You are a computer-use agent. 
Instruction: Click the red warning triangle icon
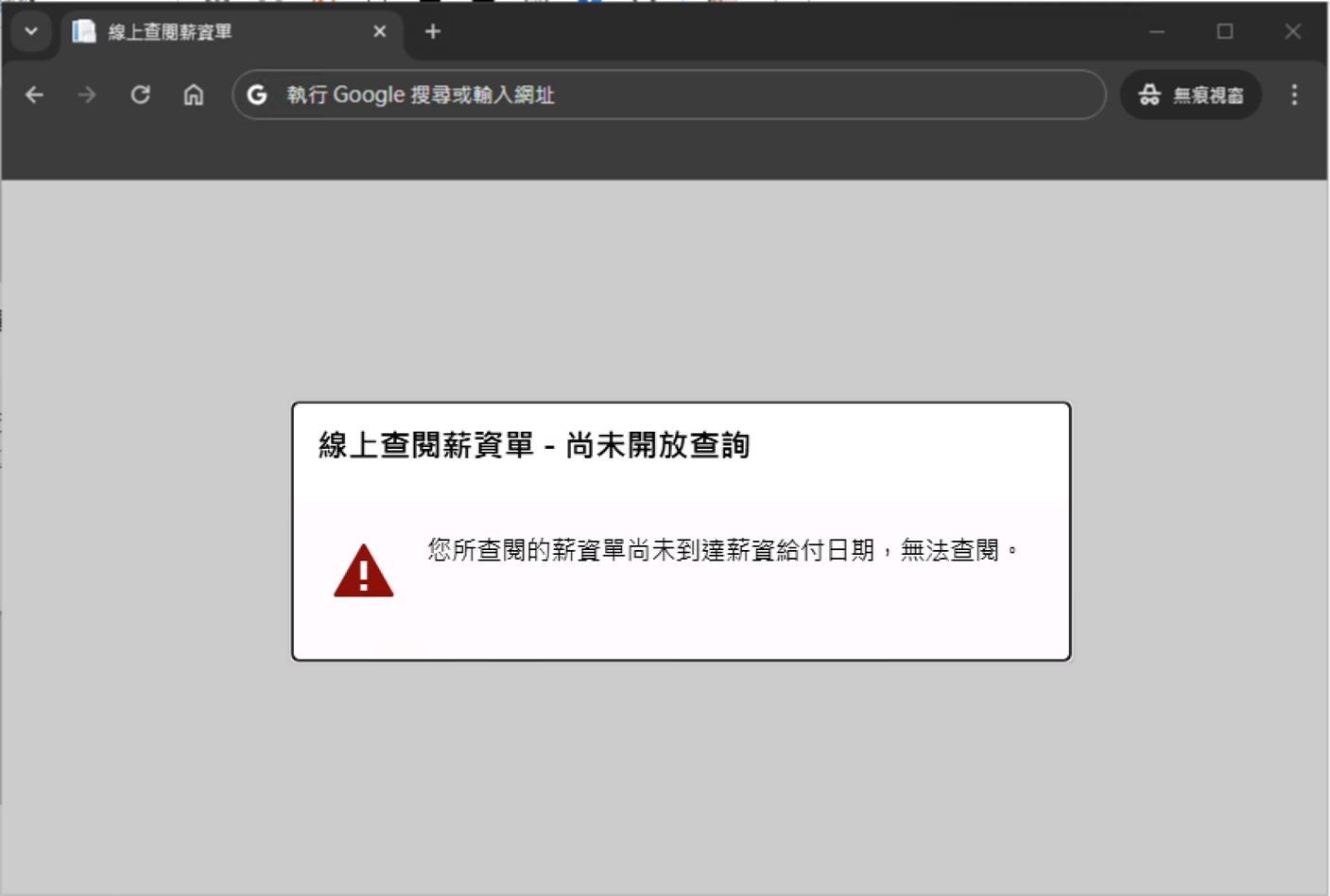(363, 572)
